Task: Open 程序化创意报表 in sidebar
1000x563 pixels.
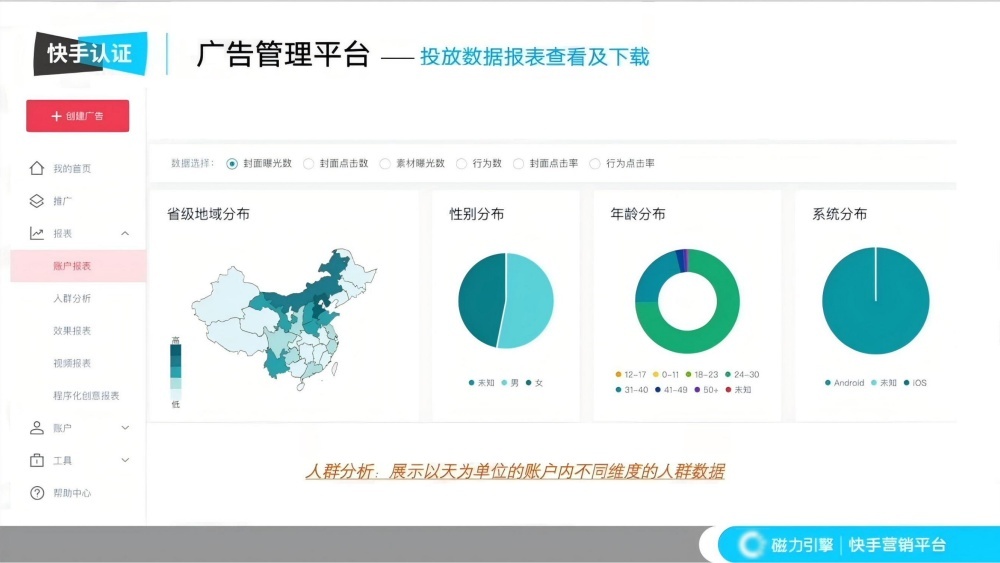Action: [x=86, y=396]
